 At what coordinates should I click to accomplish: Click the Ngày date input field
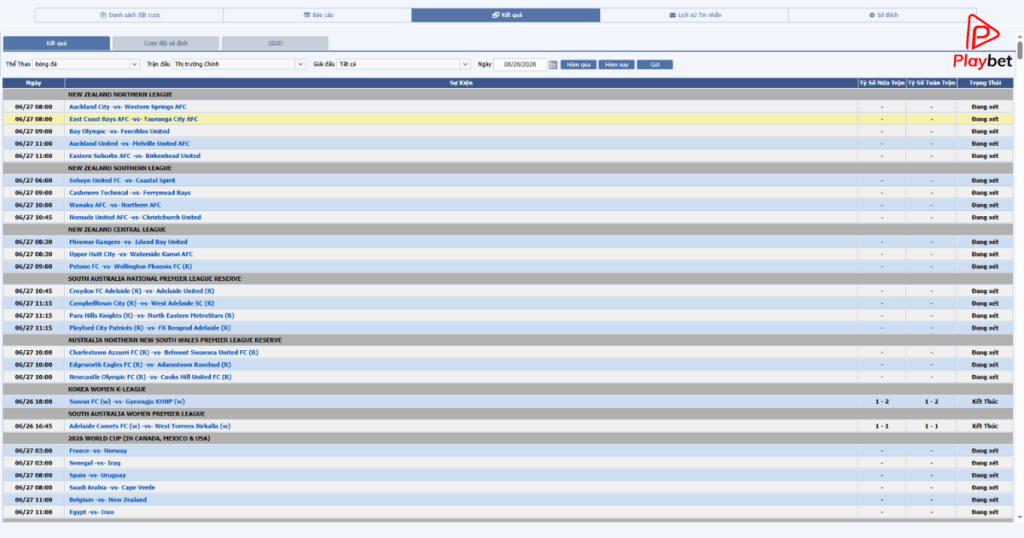(x=520, y=65)
